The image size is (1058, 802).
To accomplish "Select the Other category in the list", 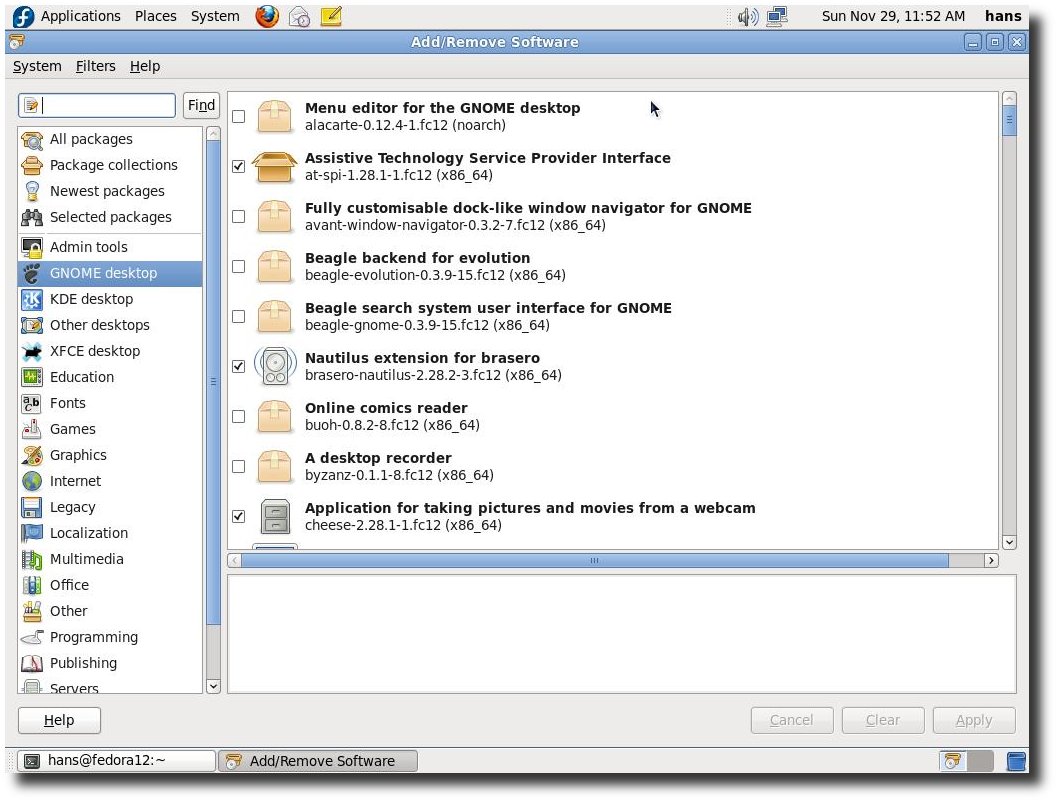I will [110, 611].
